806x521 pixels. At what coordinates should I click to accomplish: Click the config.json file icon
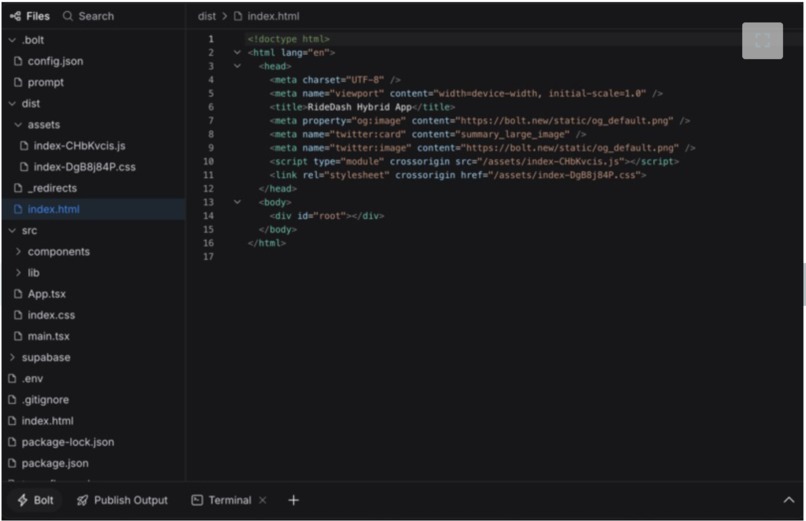18,61
